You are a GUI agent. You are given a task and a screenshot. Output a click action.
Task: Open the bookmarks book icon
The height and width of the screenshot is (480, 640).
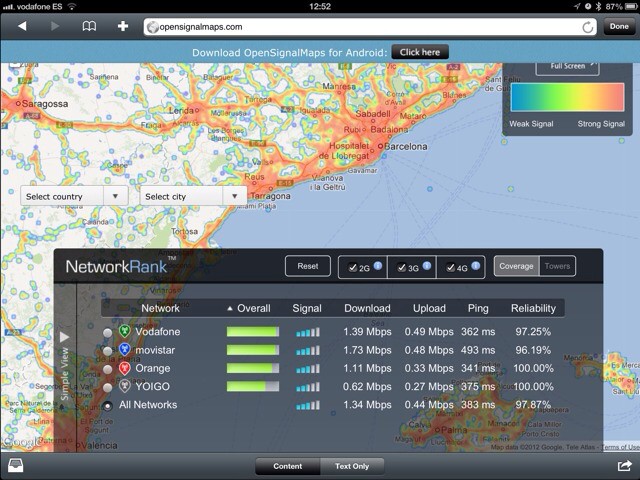[89, 26]
